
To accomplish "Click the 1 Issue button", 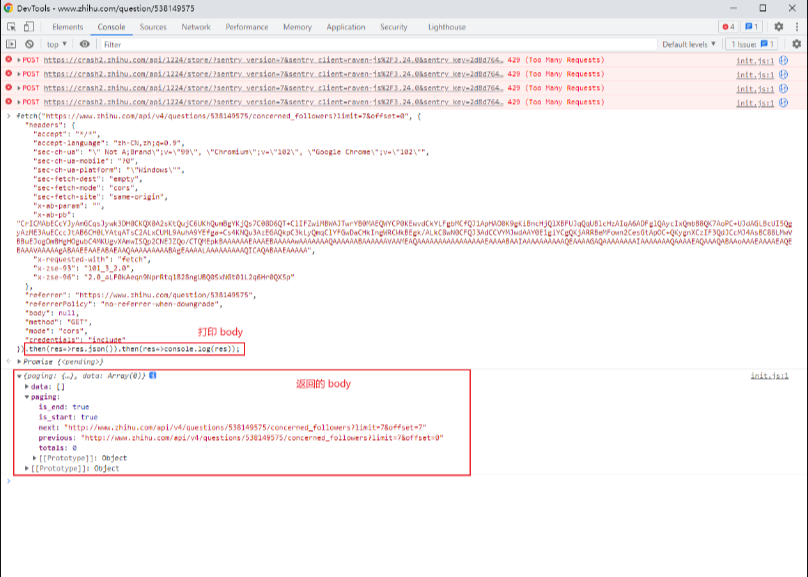I will tap(752, 44).
